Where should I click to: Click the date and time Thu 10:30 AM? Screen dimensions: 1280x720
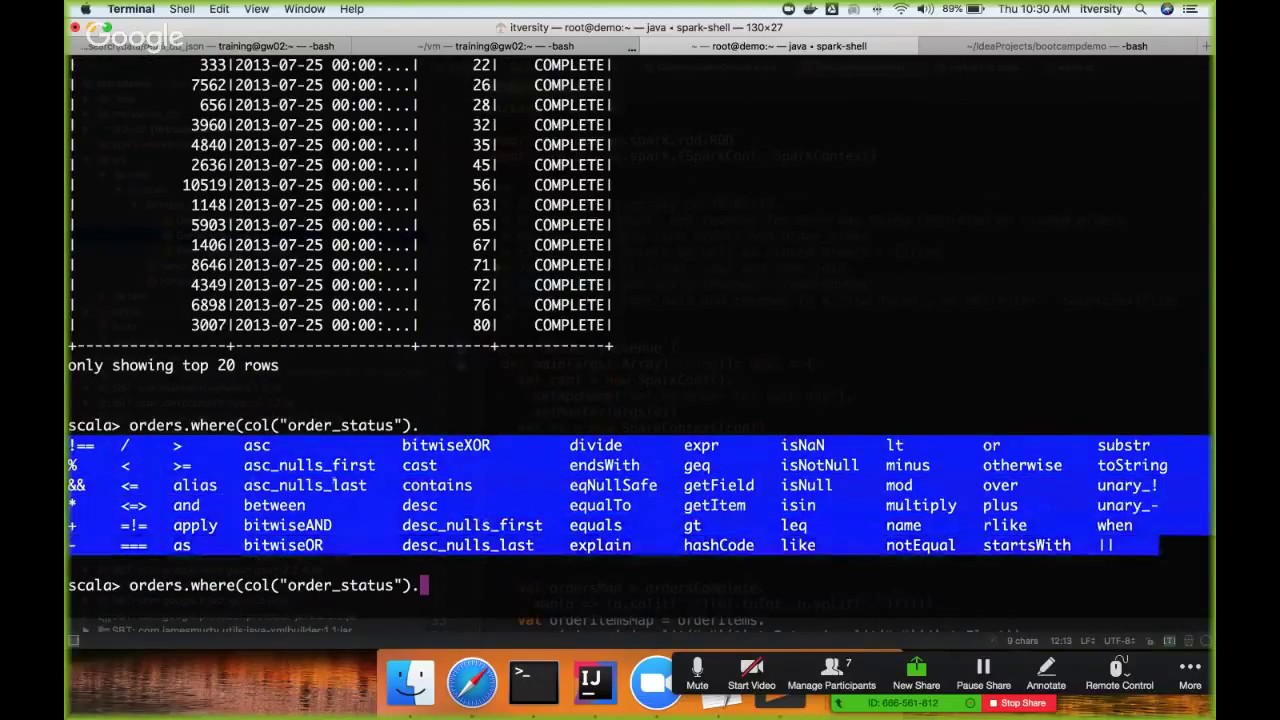[x=1034, y=9]
